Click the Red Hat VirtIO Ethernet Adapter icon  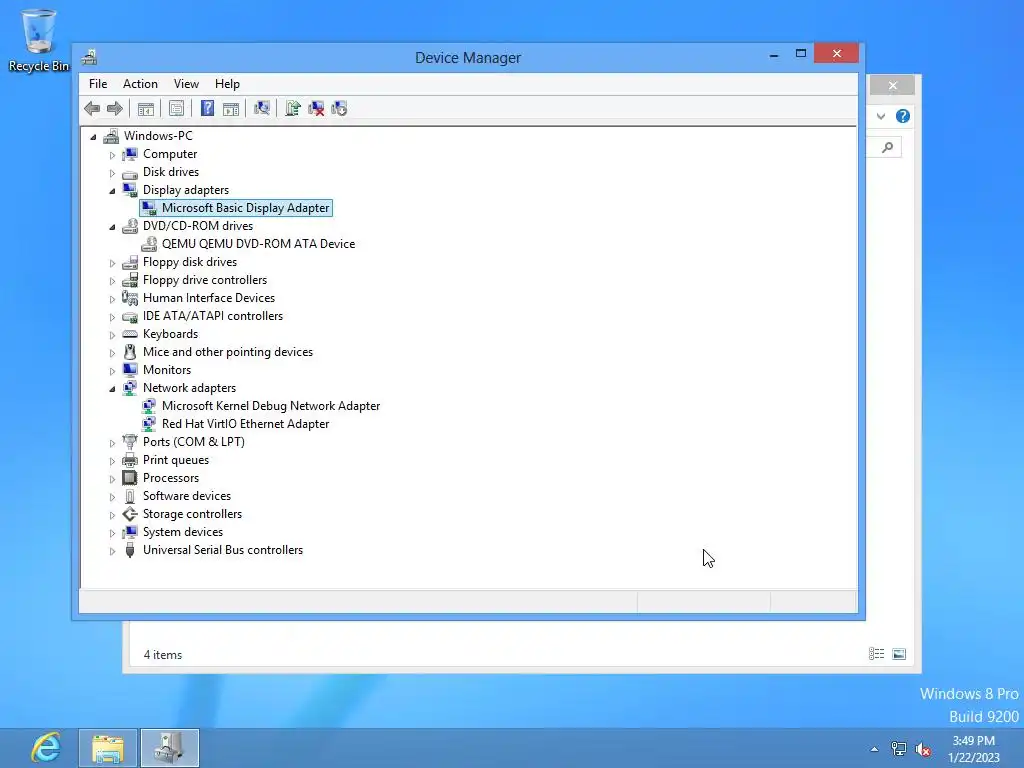point(149,424)
